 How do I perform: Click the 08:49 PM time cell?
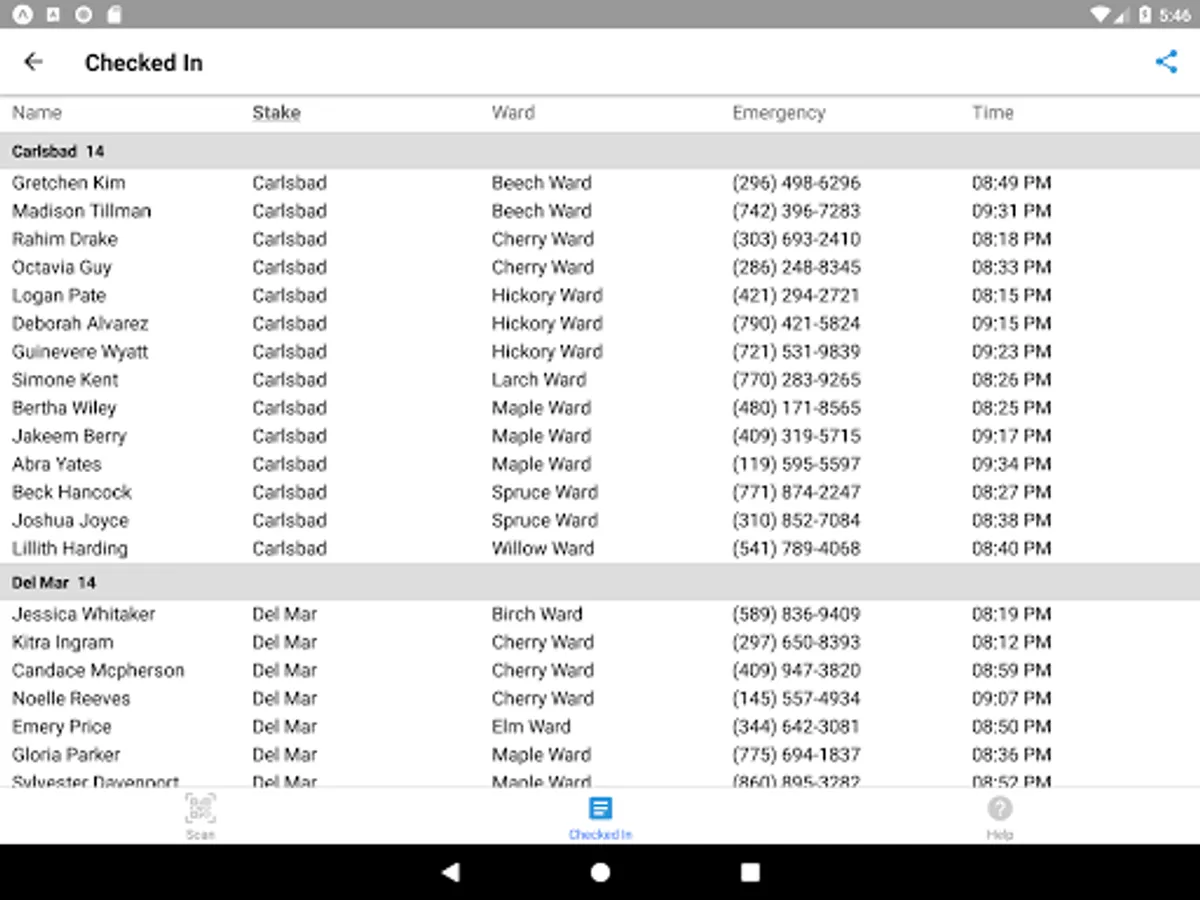point(1012,183)
